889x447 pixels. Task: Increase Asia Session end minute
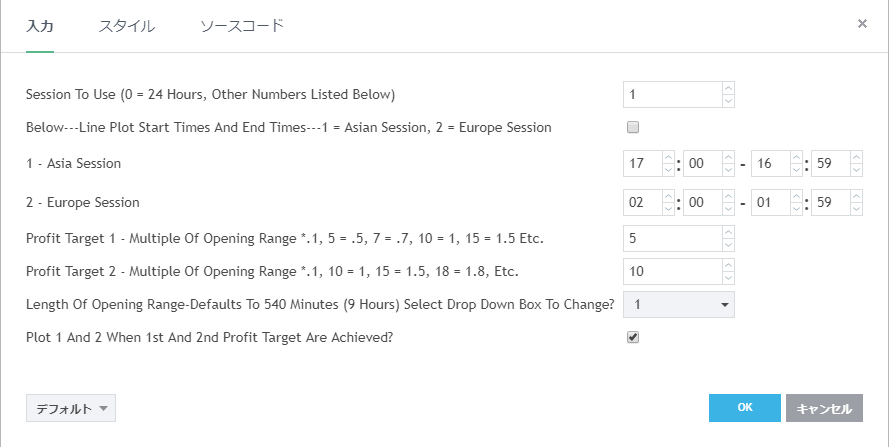(x=856, y=157)
